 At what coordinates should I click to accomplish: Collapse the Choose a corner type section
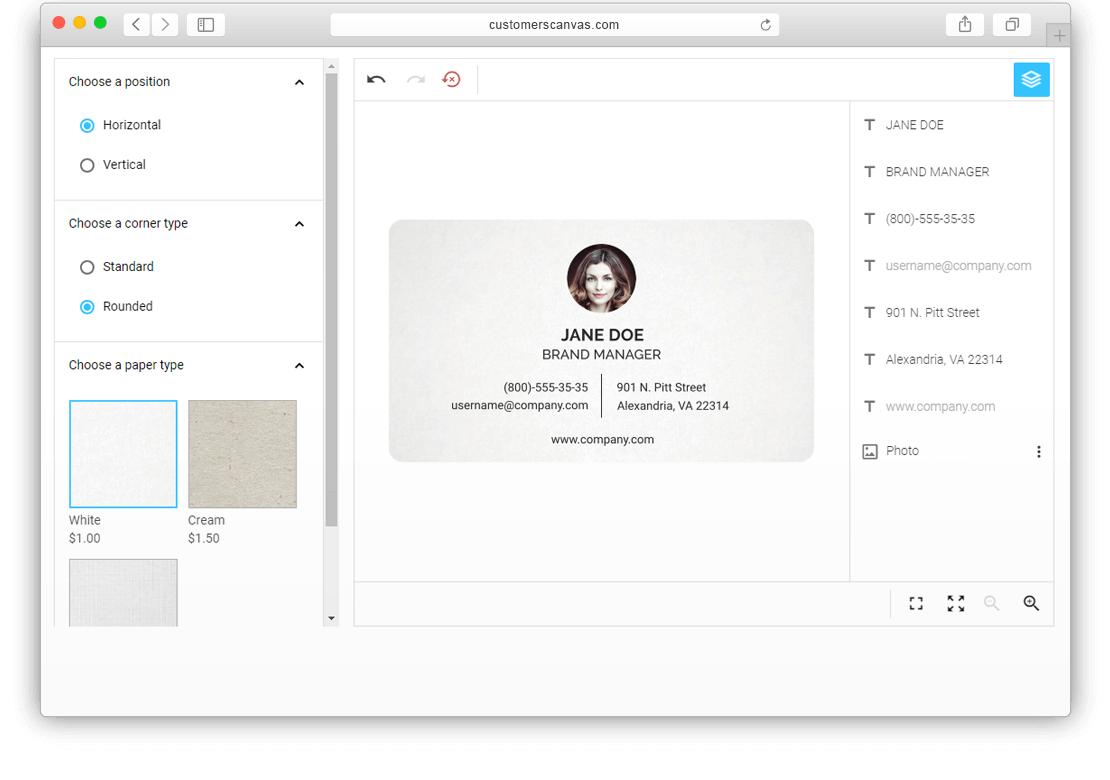299,224
